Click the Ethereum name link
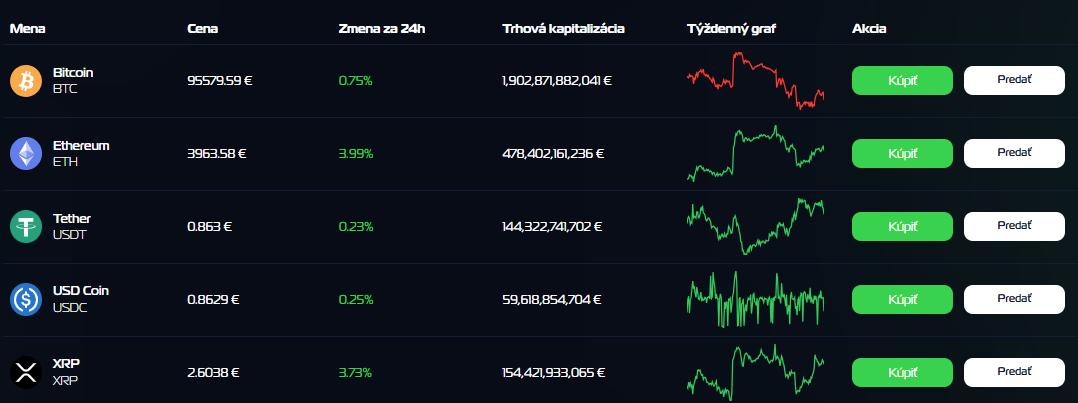This screenshot has width=1078, height=403. tap(81, 145)
